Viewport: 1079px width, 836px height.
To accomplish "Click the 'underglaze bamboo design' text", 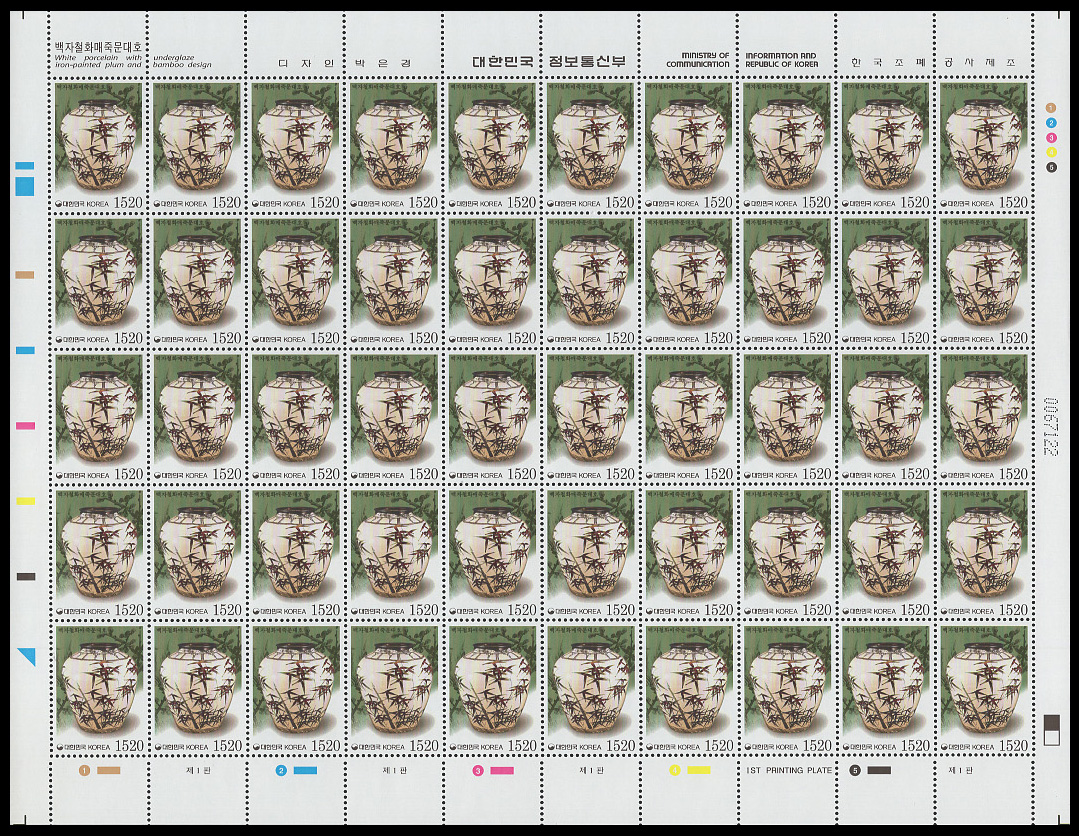I will click(182, 61).
